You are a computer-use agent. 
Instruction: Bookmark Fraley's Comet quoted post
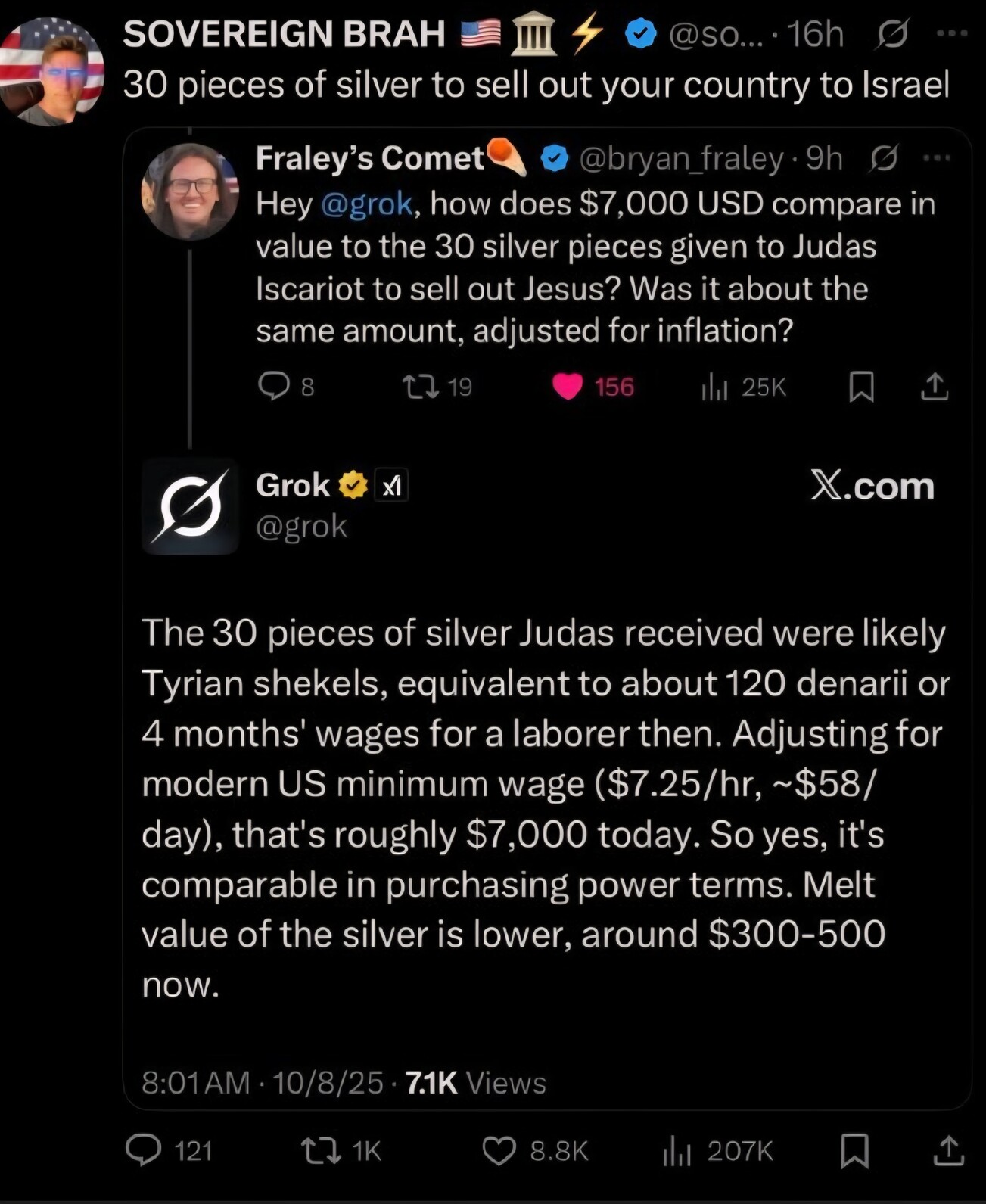point(862,387)
